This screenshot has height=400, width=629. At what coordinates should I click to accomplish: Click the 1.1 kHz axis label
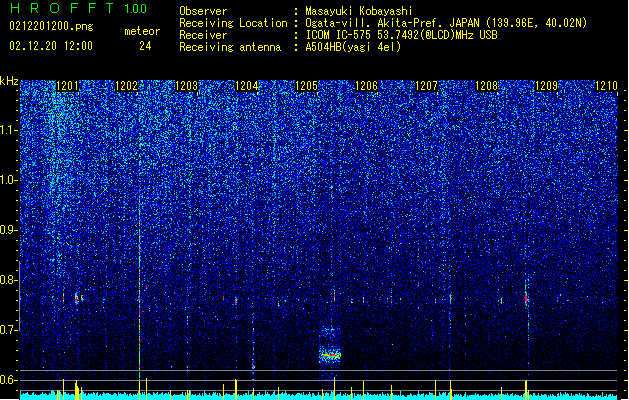[x=9, y=130]
